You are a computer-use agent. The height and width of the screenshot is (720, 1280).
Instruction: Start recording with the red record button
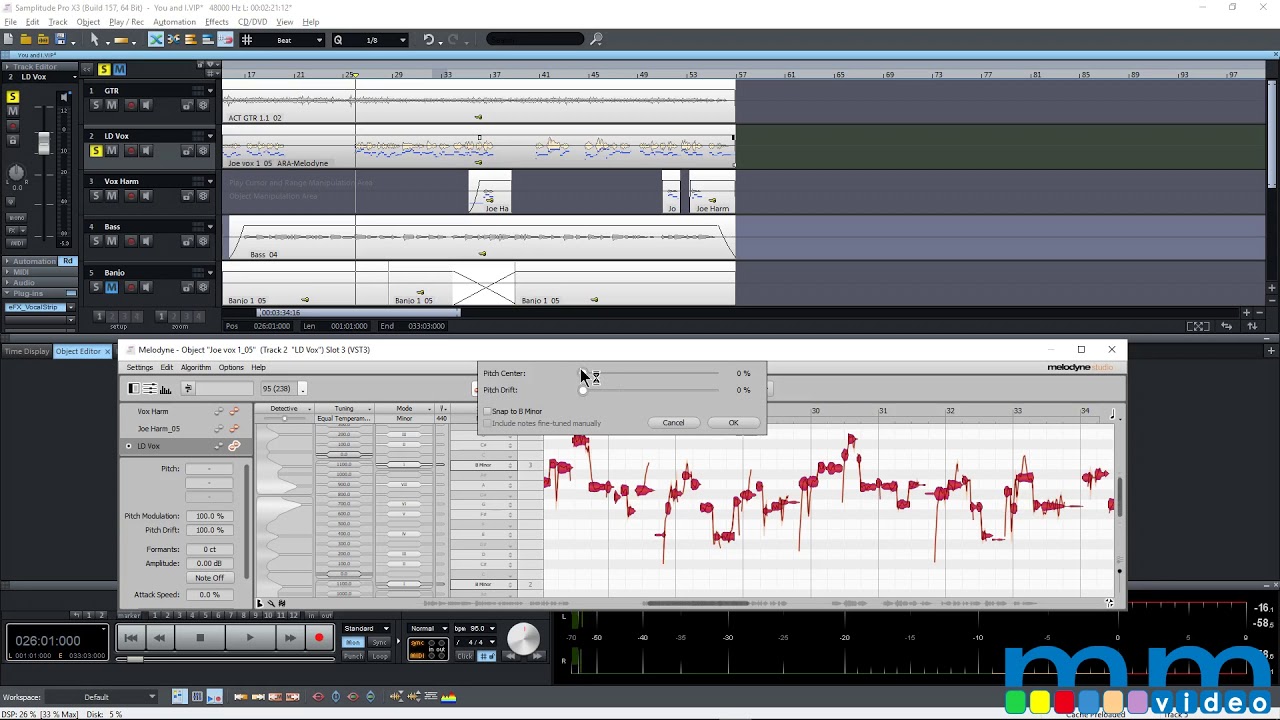(x=319, y=637)
